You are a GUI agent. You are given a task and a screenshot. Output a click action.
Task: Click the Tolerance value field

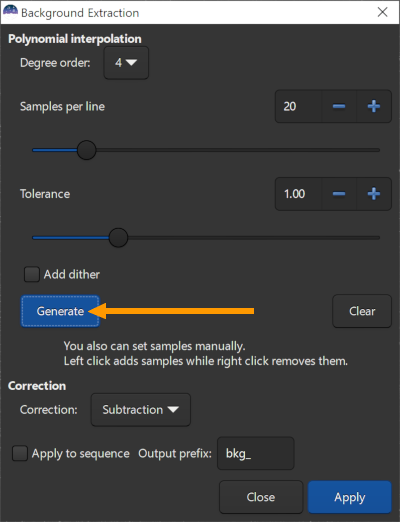point(299,194)
